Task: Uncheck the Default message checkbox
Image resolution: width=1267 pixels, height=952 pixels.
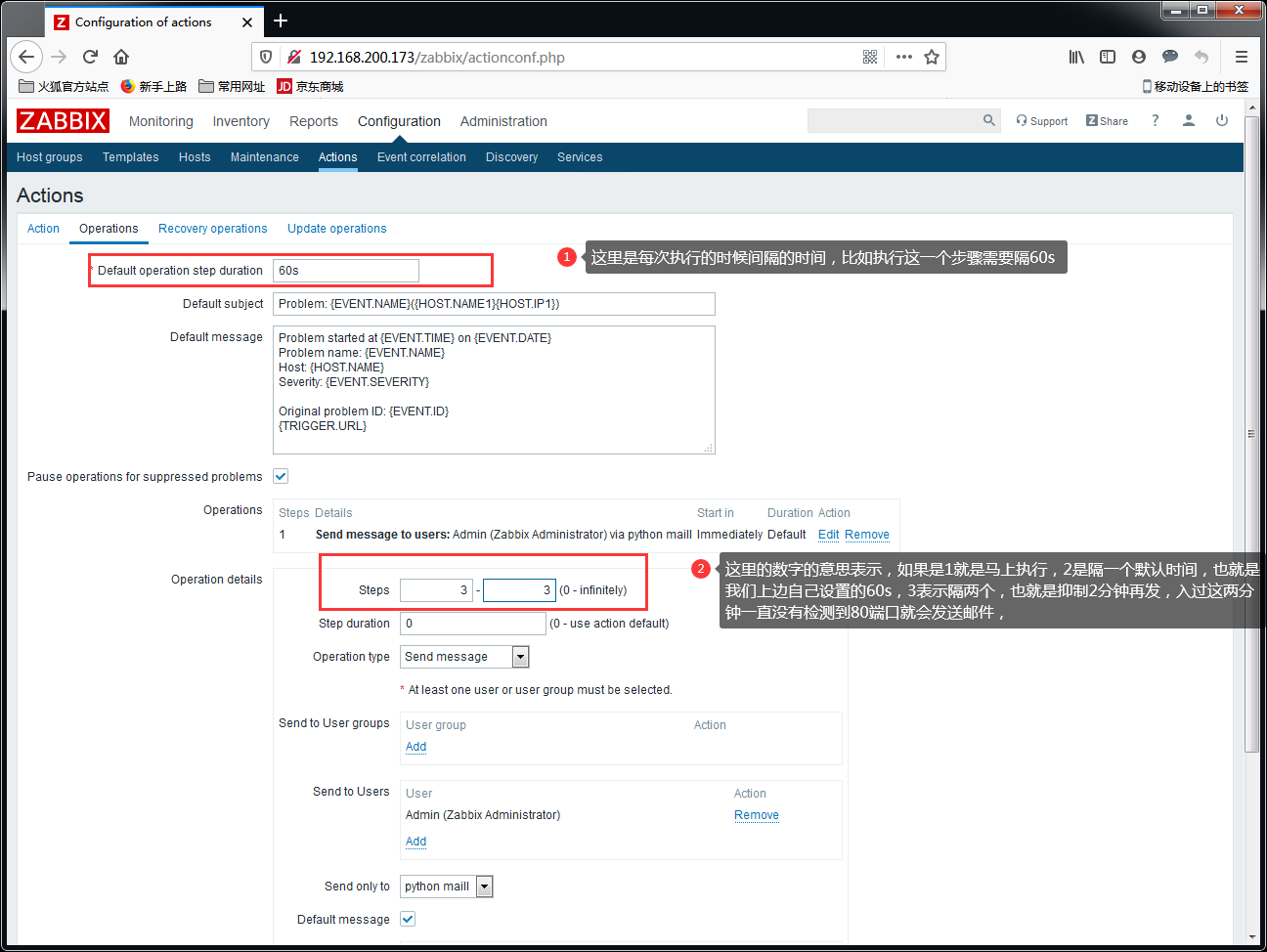Action: click(408, 919)
